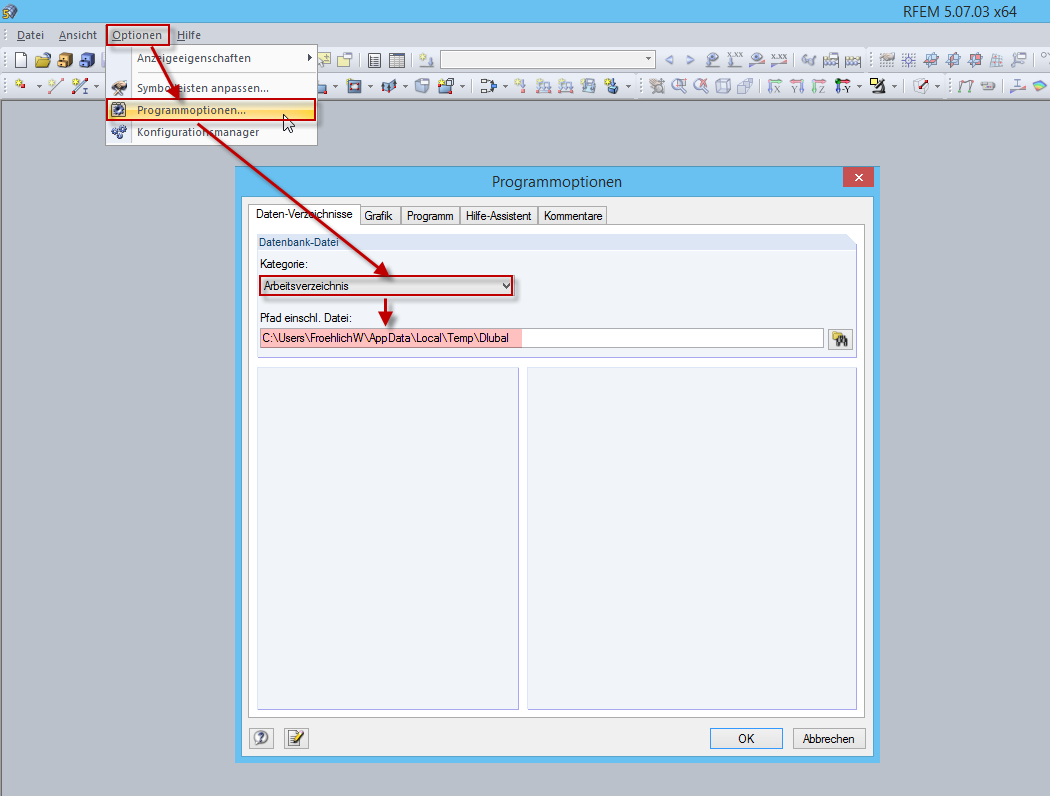This screenshot has height=796, width=1050.
Task: Open the Datei menu
Action: 30,35
